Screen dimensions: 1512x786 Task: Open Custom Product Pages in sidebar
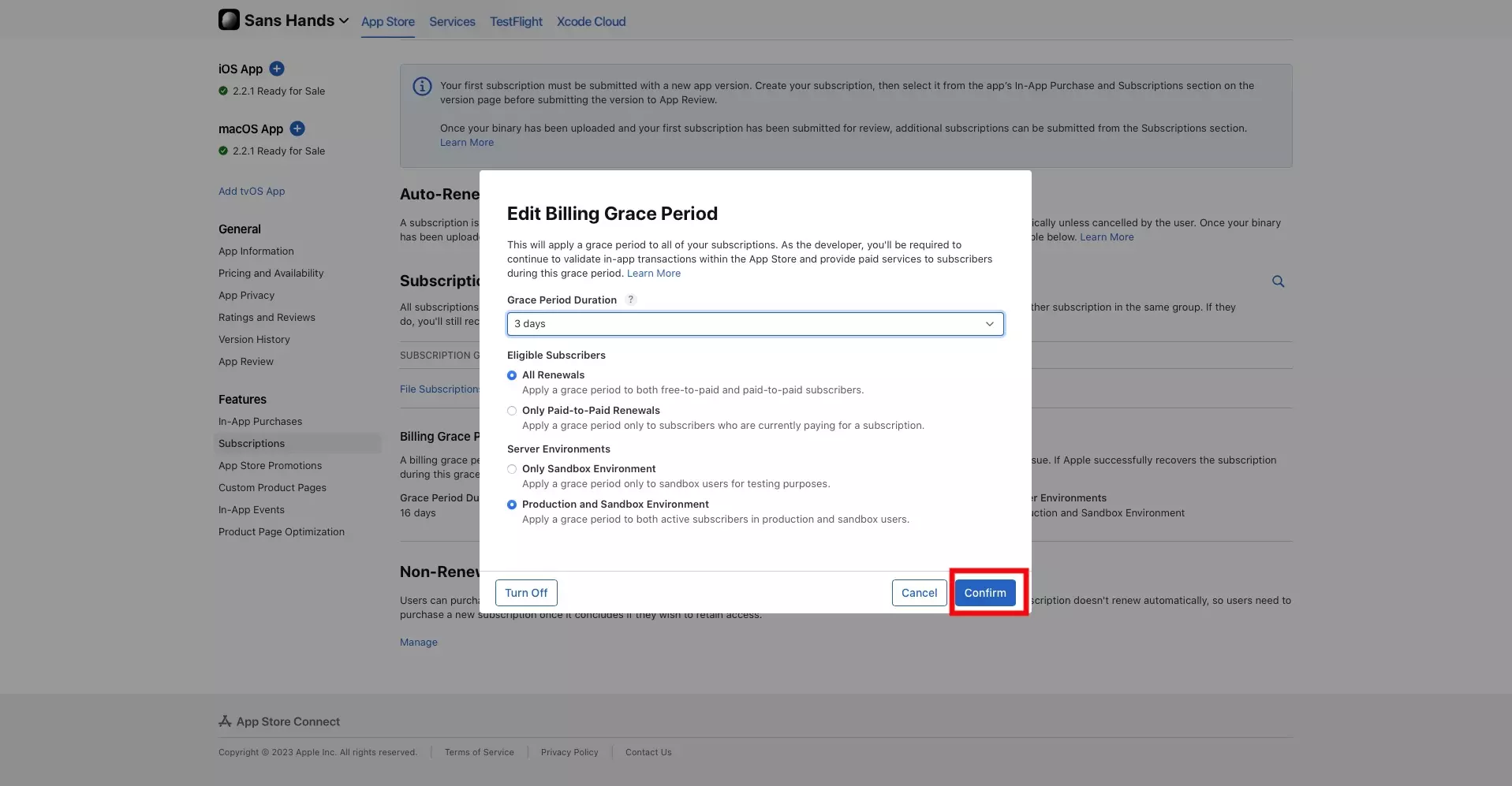(272, 488)
